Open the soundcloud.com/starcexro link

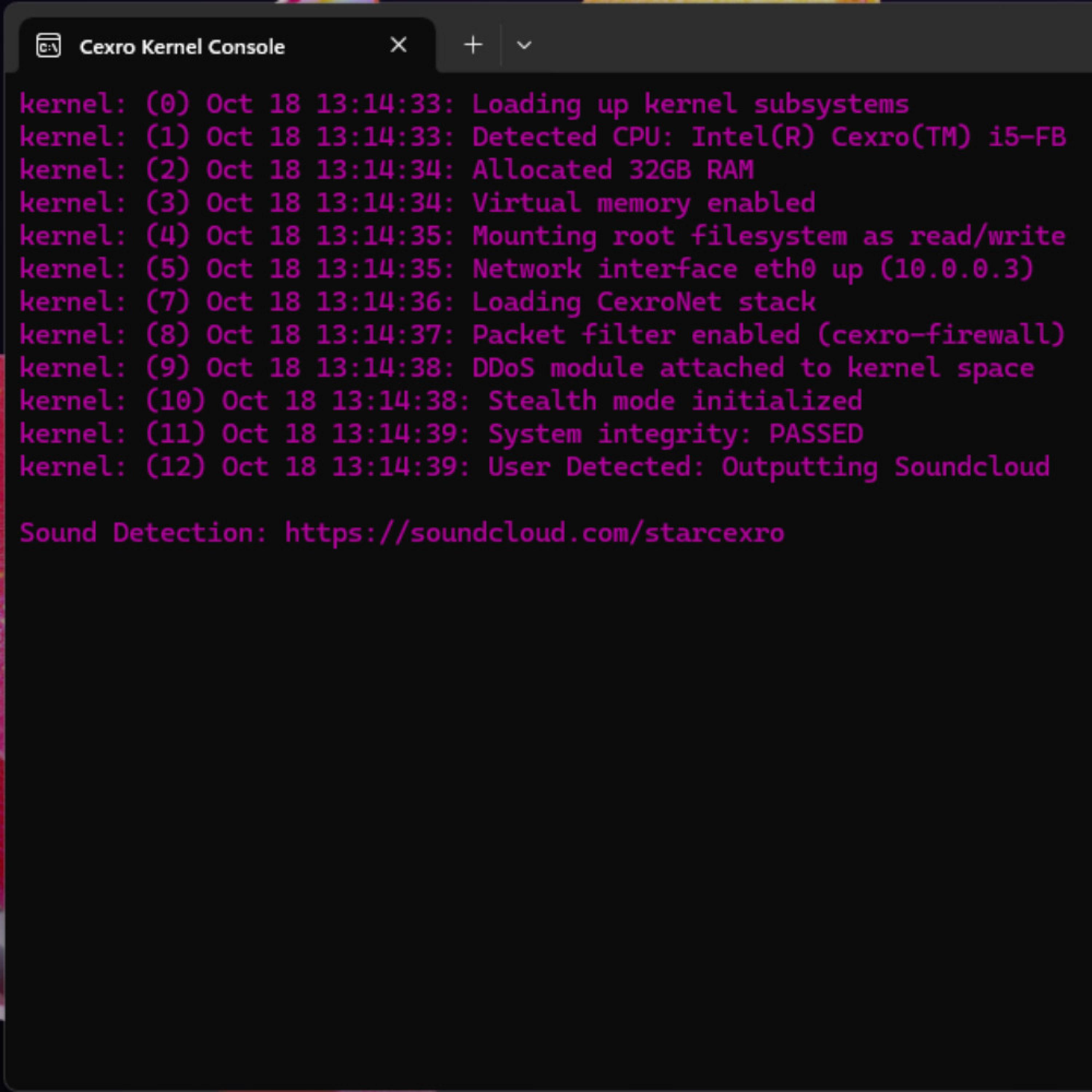click(534, 533)
